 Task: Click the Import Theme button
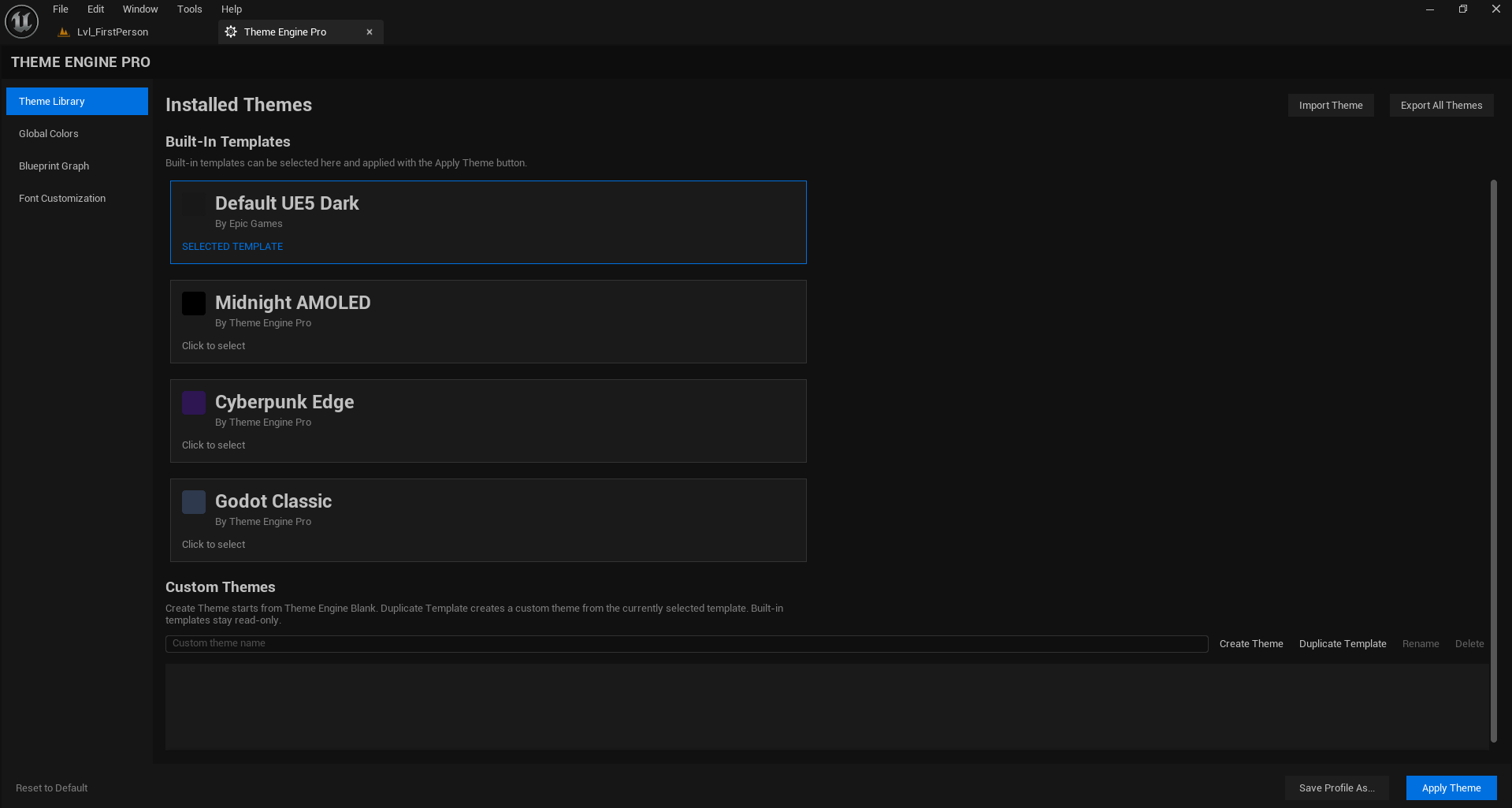click(x=1331, y=105)
